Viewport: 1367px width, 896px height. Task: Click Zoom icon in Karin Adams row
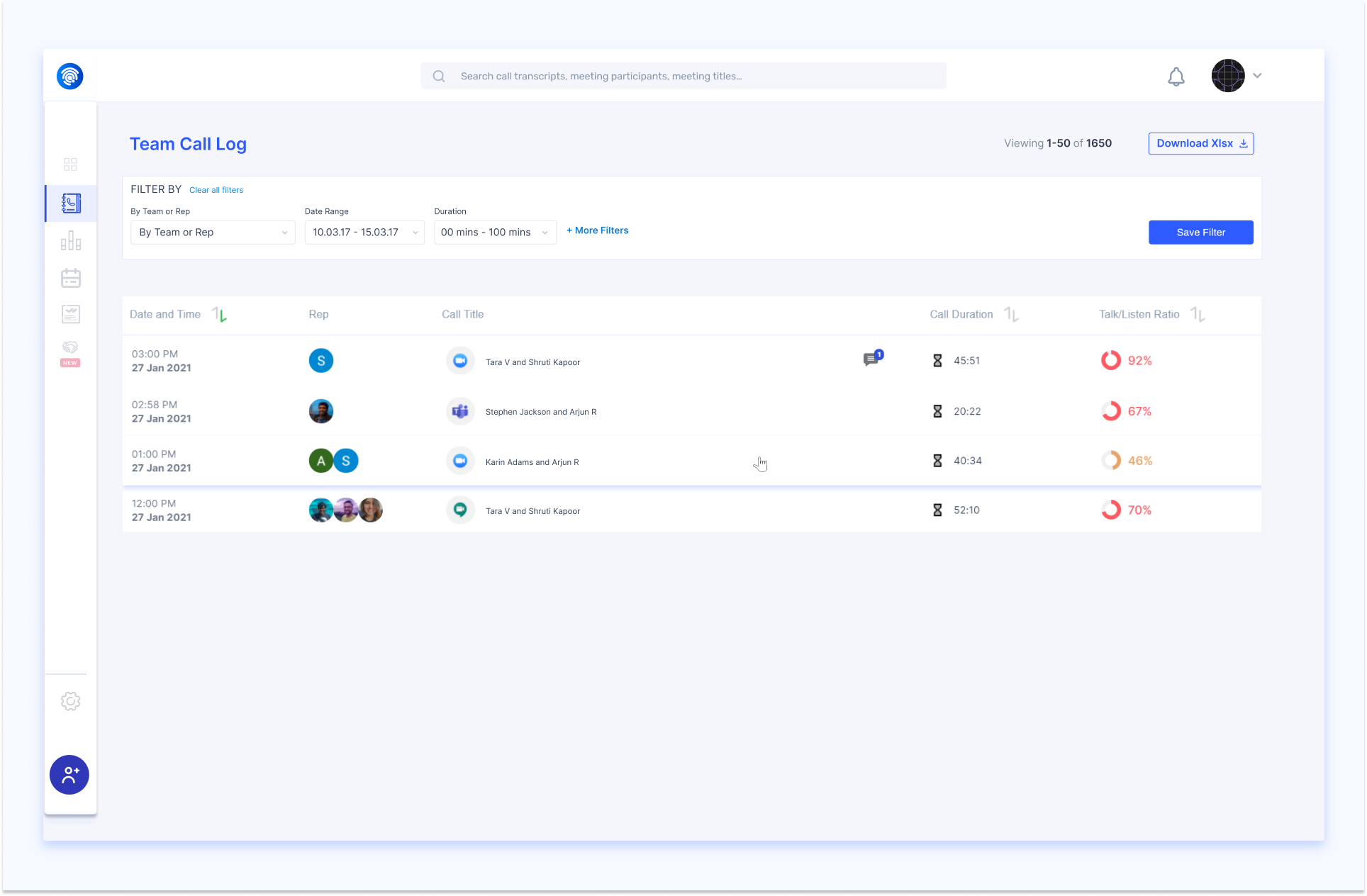click(x=460, y=461)
